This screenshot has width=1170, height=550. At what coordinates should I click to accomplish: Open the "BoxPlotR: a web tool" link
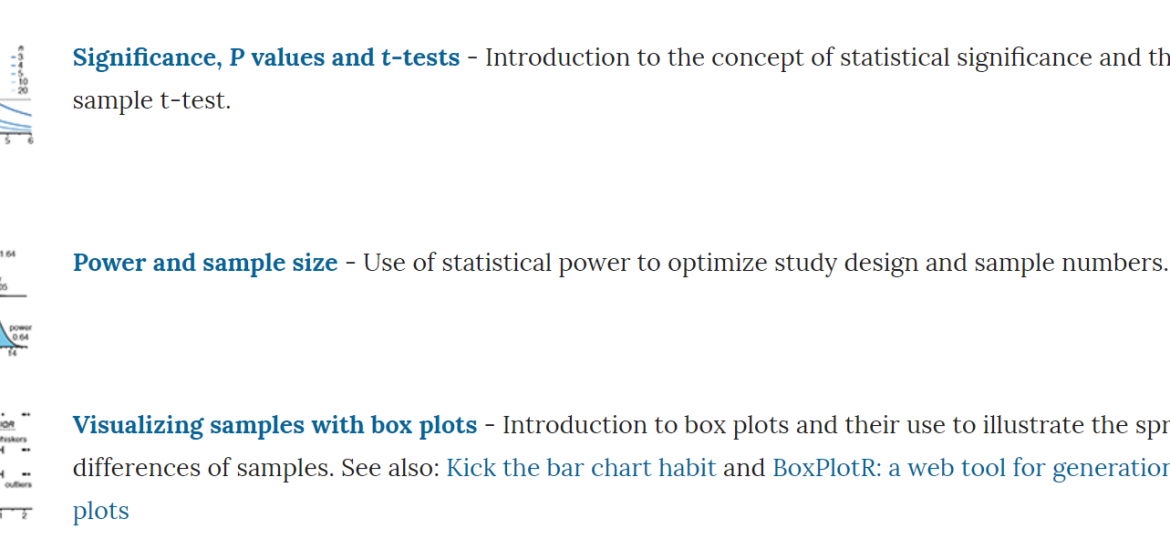[971, 468]
